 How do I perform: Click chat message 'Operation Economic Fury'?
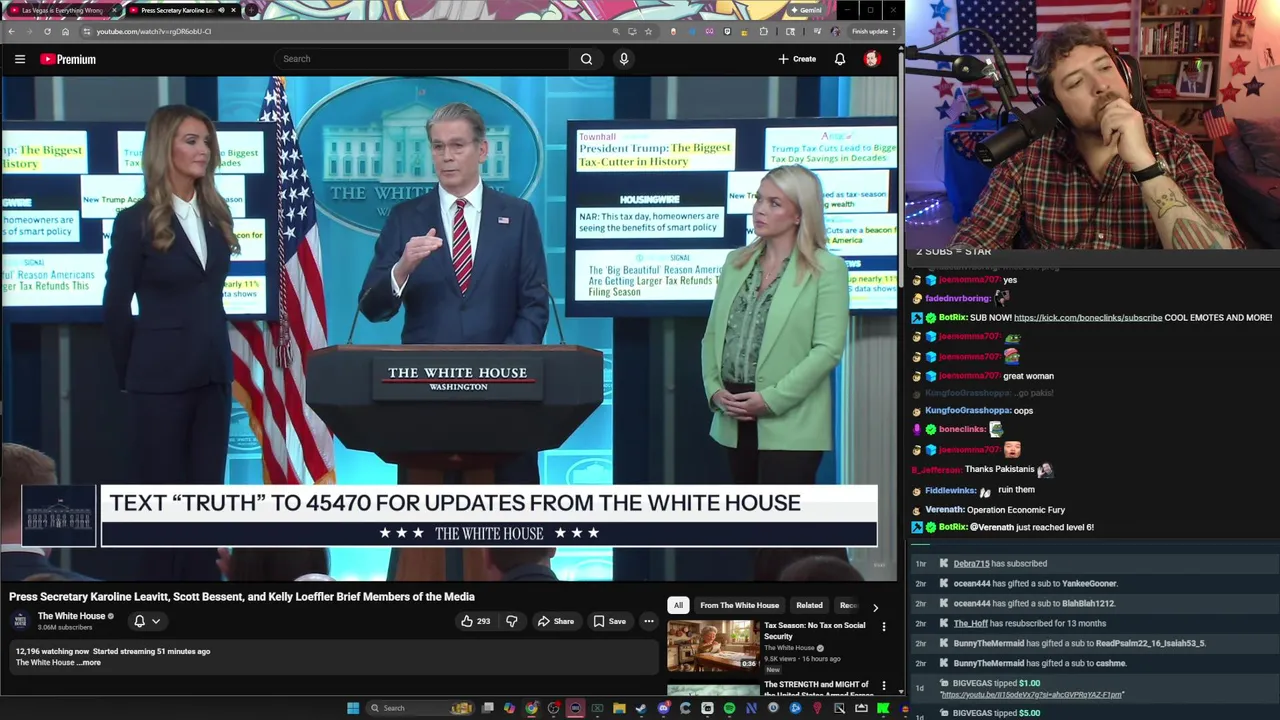[x=1017, y=510]
